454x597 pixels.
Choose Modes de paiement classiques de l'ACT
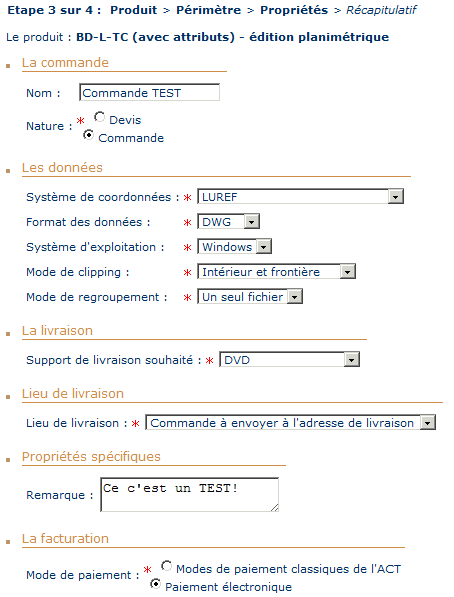(x=166, y=566)
